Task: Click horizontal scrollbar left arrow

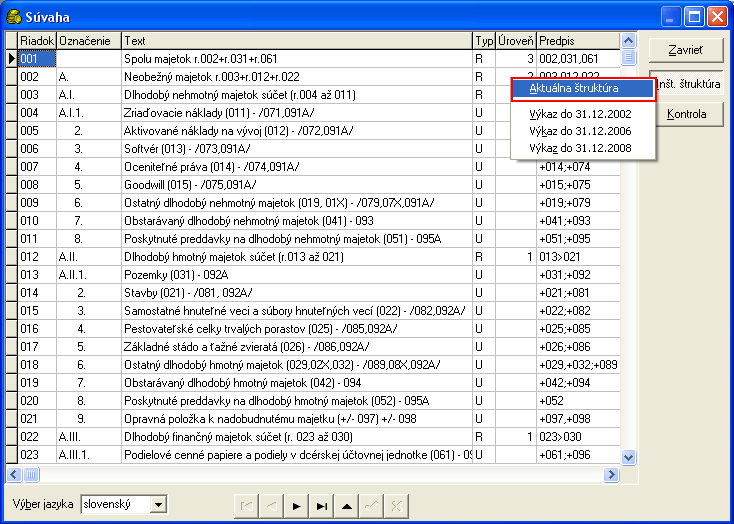Action: coord(14,474)
